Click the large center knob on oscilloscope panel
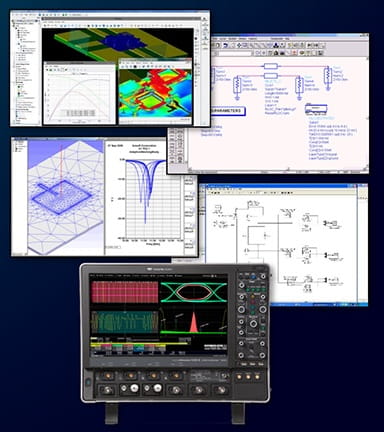This screenshot has height=432, width=384. point(253,324)
